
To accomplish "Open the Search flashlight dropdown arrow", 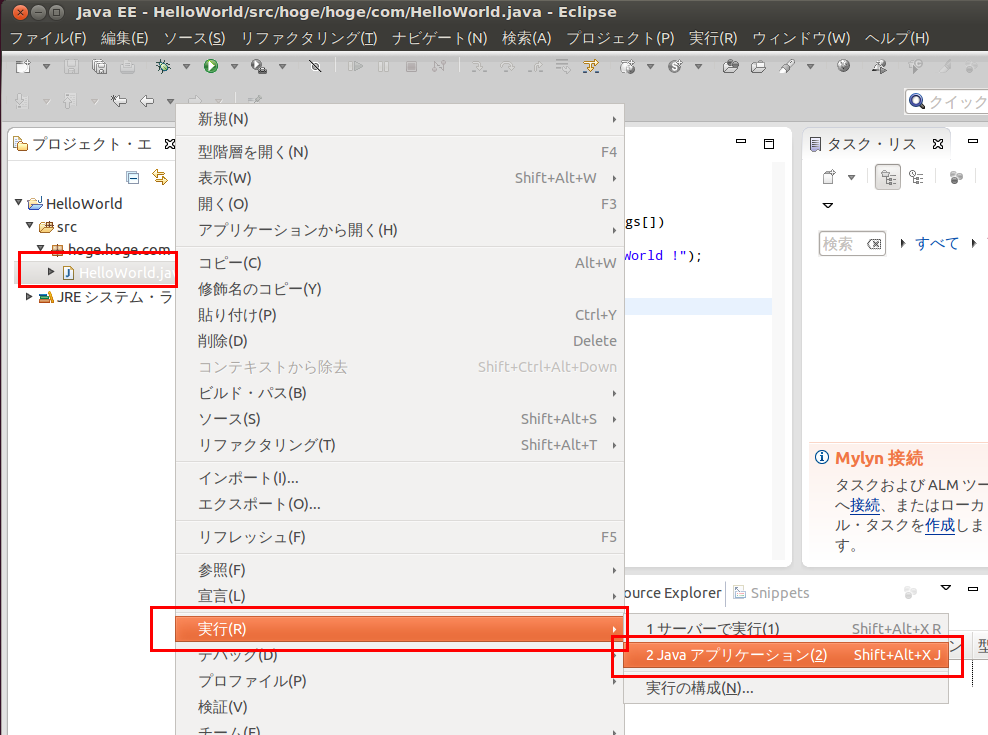I will tap(810, 66).
